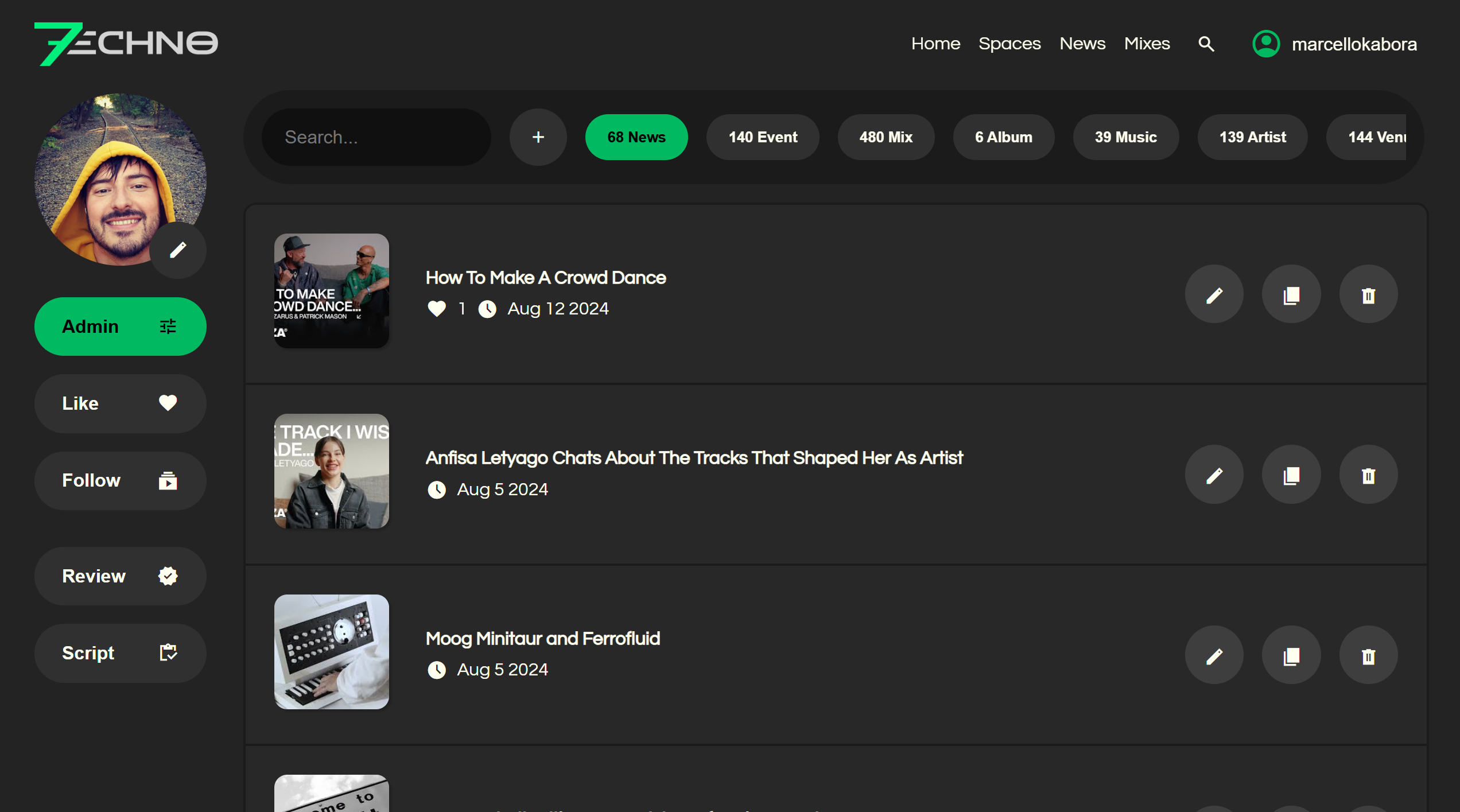Click the Moog synthesizer thumbnail

332,652
